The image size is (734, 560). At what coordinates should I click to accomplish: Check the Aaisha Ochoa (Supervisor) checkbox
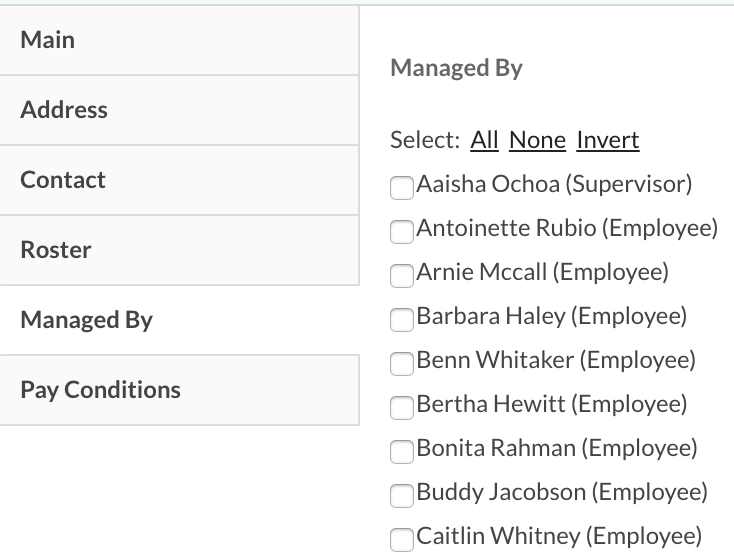401,187
